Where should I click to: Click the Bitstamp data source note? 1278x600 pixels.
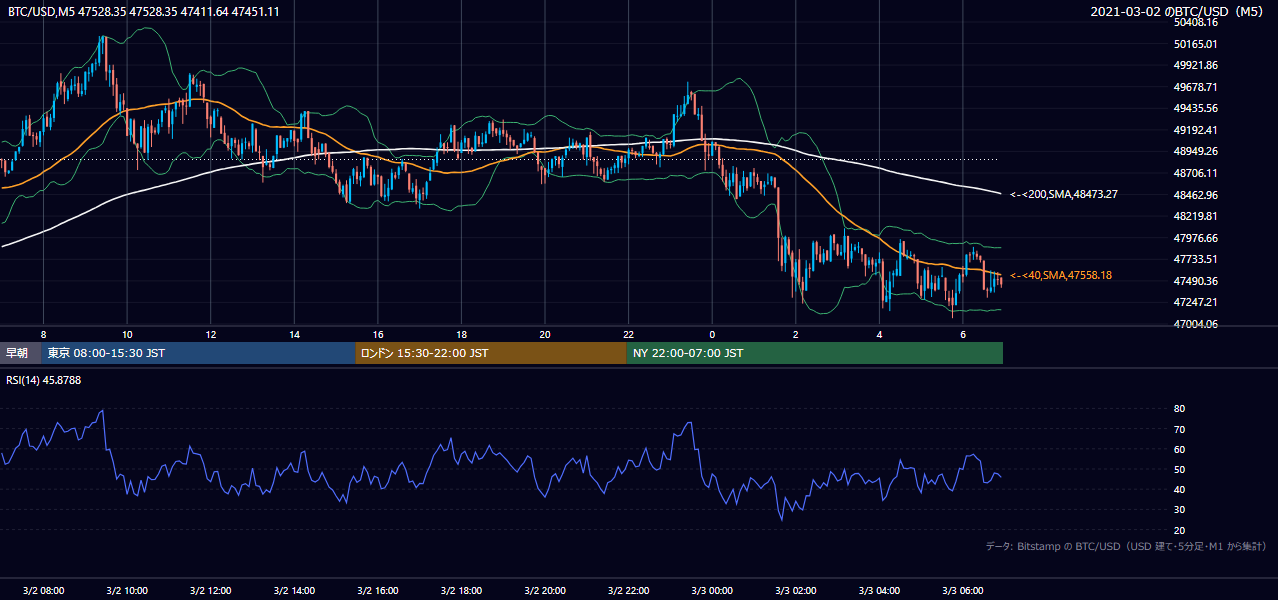pos(1126,546)
